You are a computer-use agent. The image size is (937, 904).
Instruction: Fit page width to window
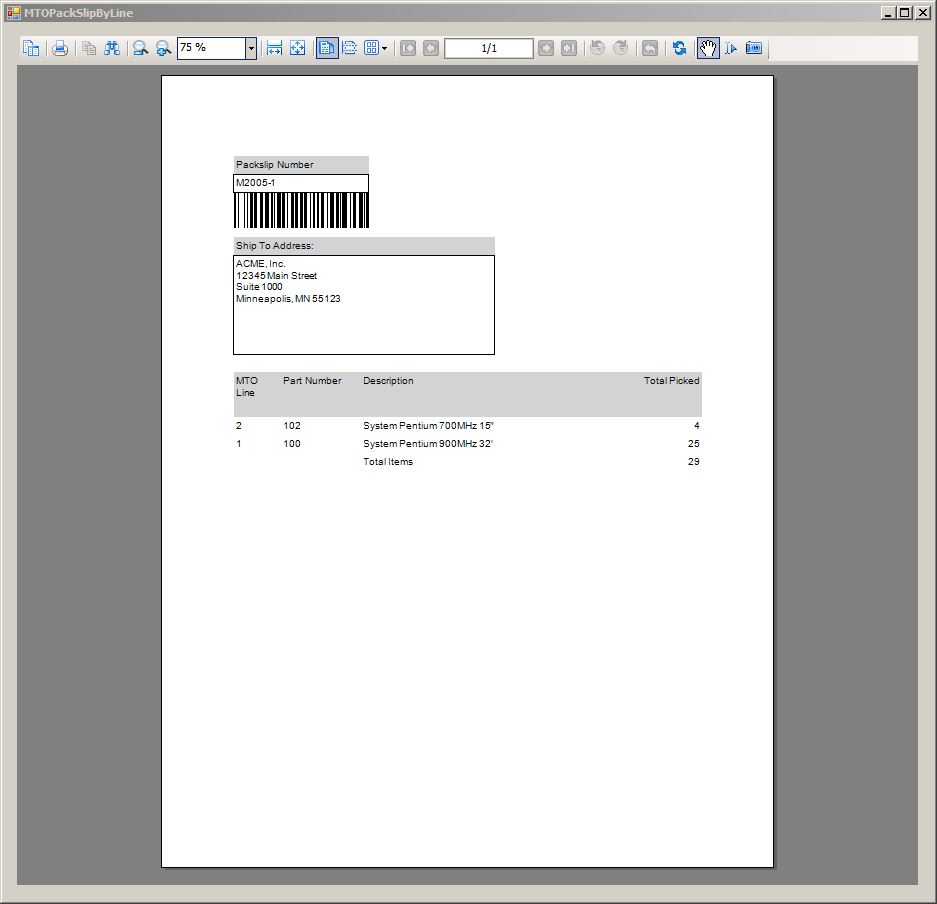[x=274, y=48]
